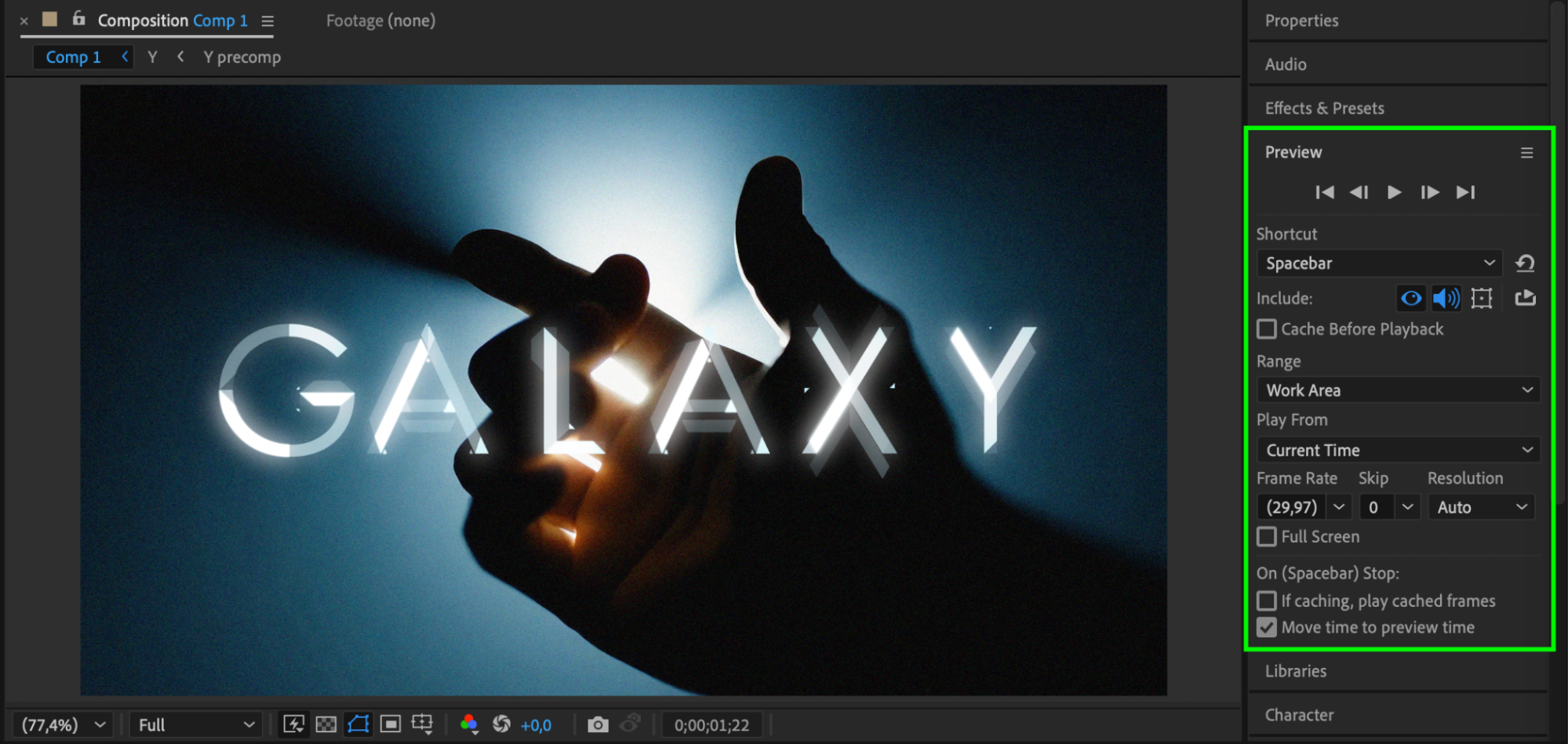The image size is (1568, 744).
Task: Enable Cache Before Playback checkbox
Action: 1267,329
